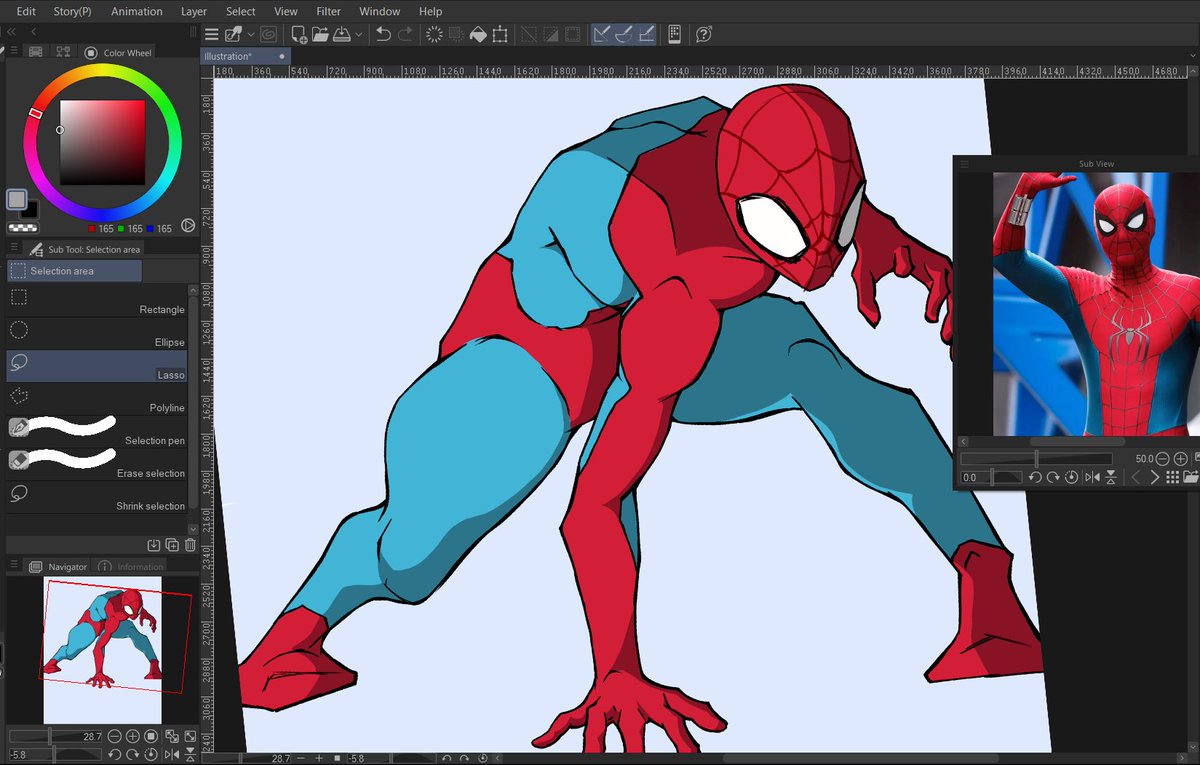The width and height of the screenshot is (1200, 765).
Task: Switch to the Information tab
Action: pos(139,567)
